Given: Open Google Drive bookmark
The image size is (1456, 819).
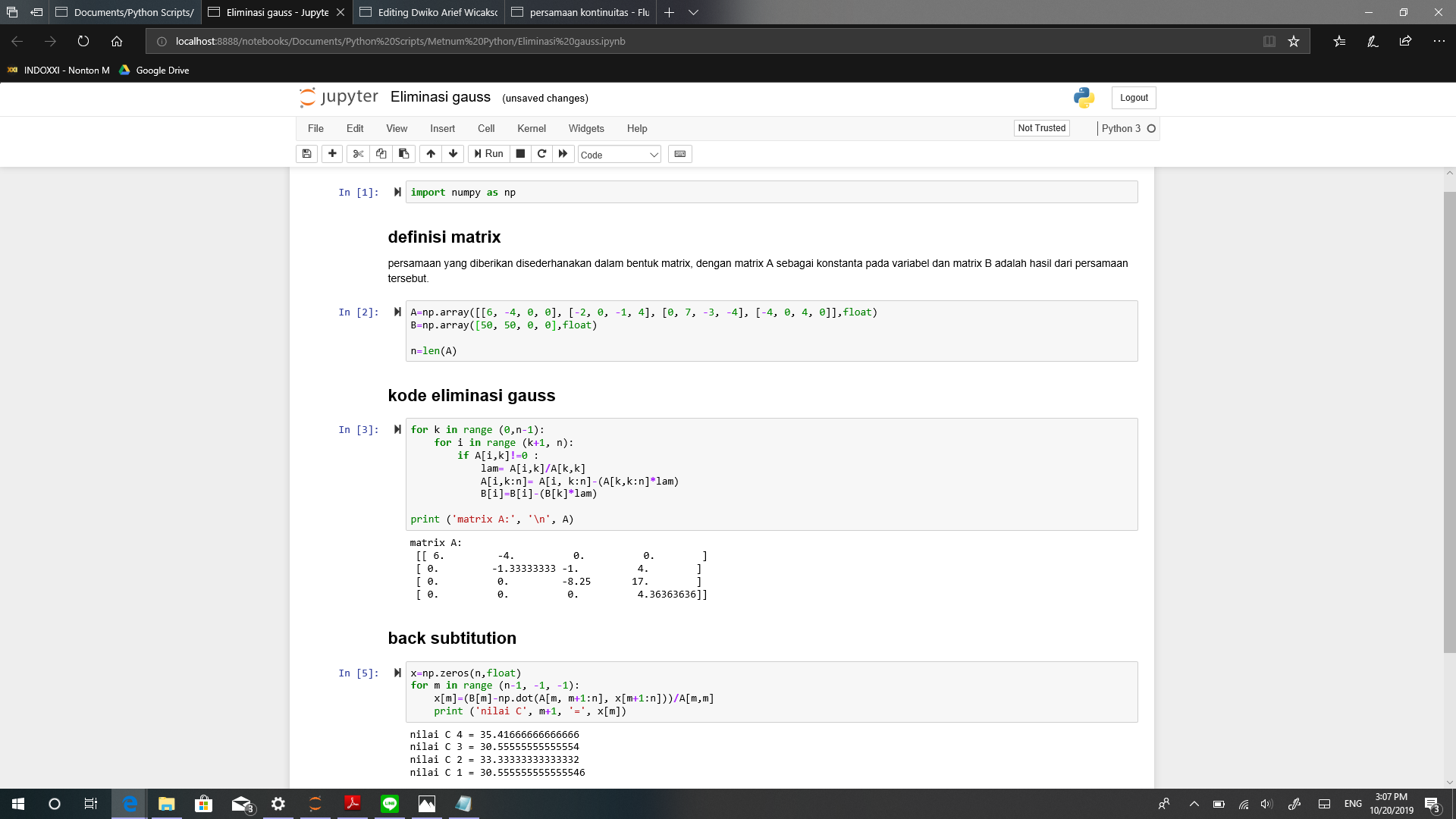Looking at the screenshot, I should (x=154, y=70).
